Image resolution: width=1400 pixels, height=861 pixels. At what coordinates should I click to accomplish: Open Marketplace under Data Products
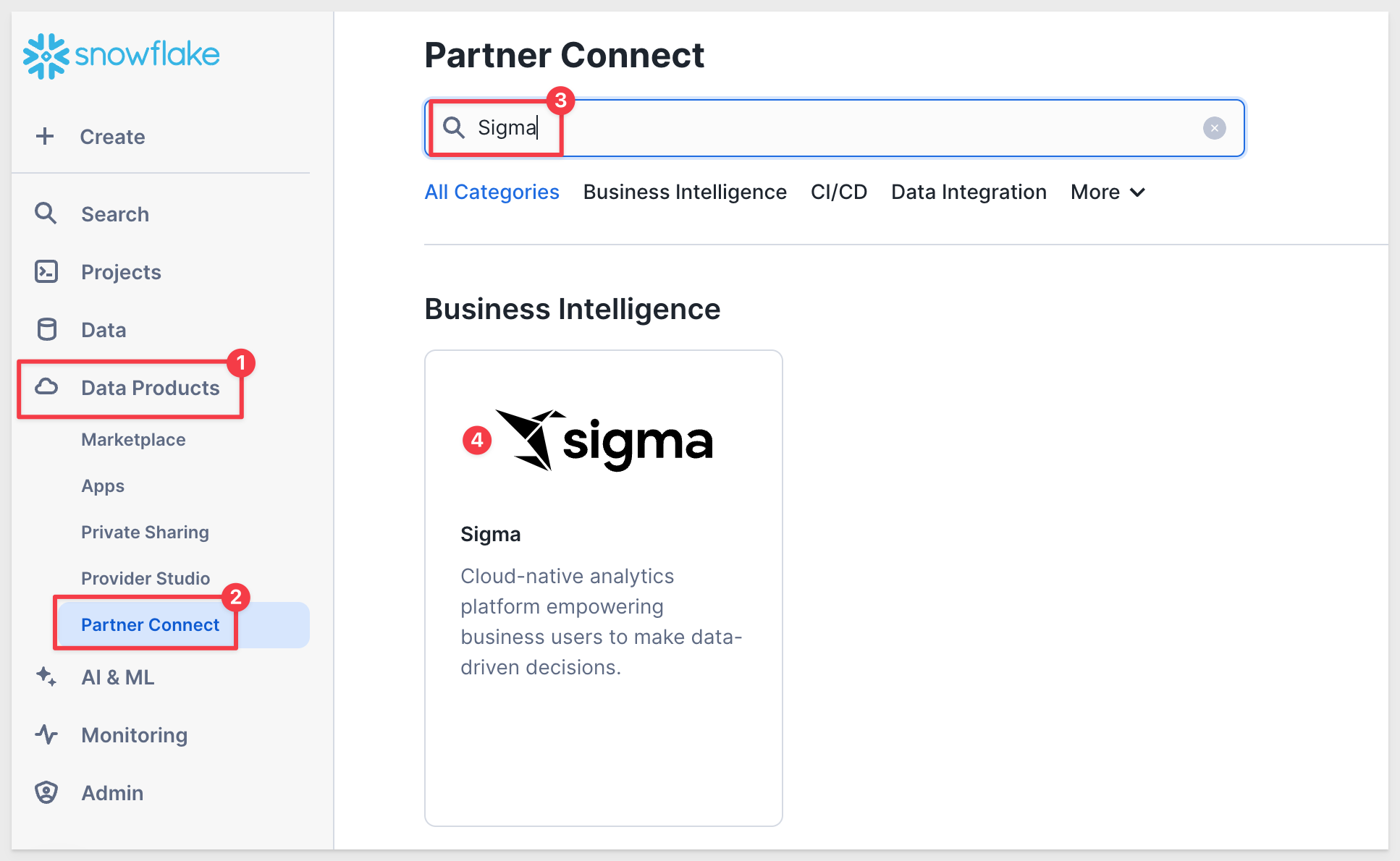coord(133,439)
